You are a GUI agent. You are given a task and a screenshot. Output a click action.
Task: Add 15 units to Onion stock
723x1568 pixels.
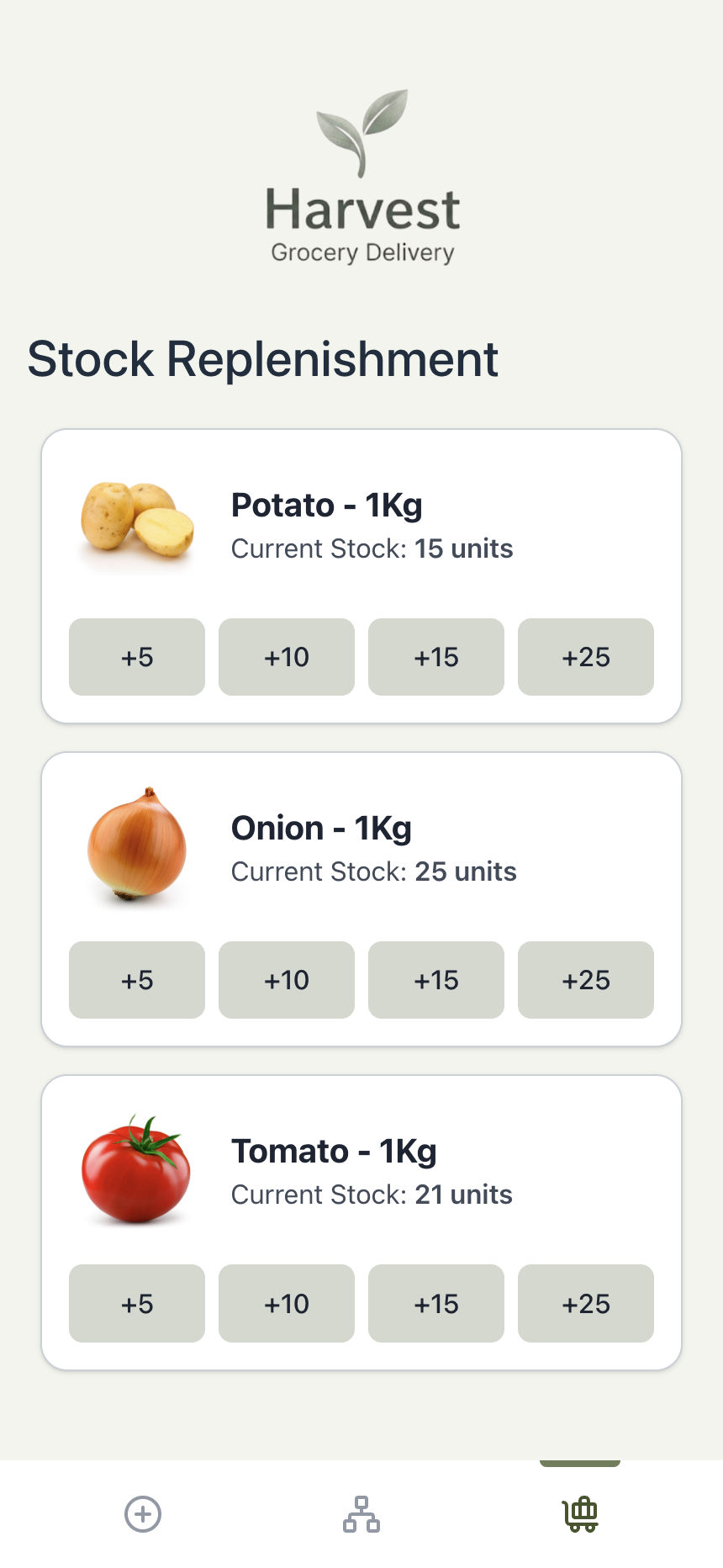pyautogui.click(x=436, y=980)
